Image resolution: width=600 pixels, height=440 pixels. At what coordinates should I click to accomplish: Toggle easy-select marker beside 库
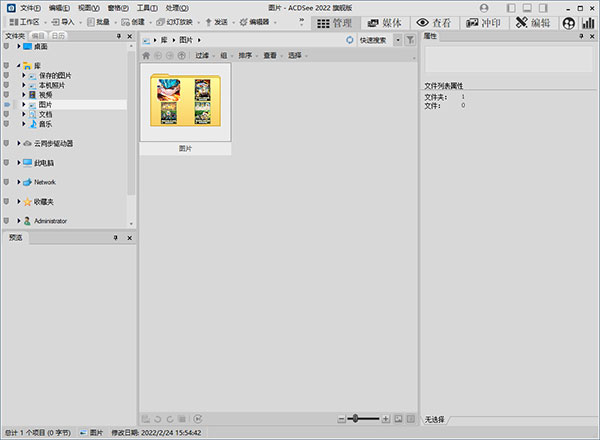point(6,66)
